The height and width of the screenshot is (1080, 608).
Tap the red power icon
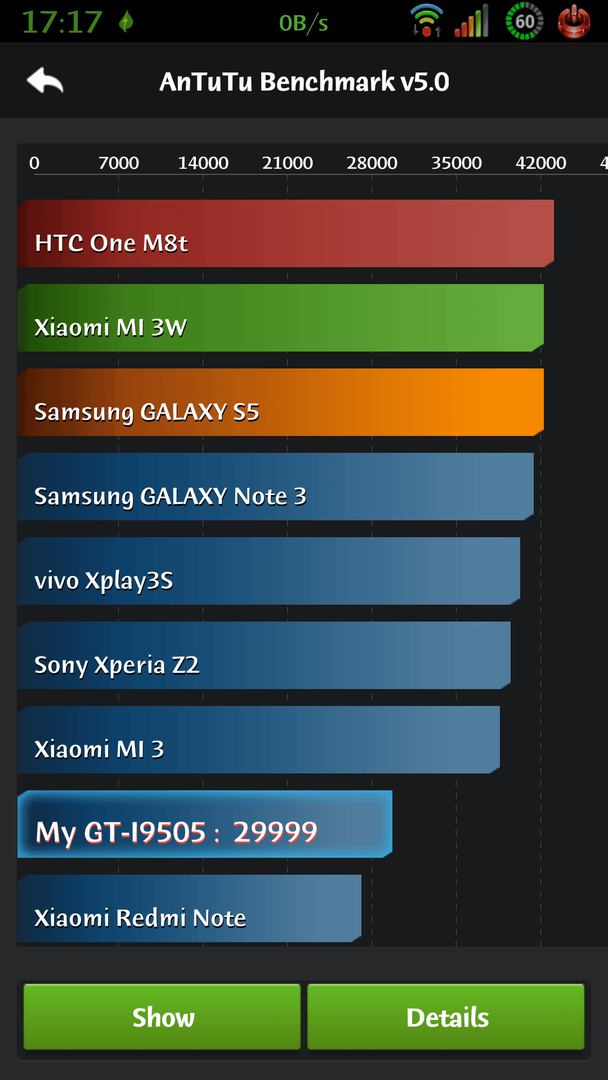coord(576,21)
